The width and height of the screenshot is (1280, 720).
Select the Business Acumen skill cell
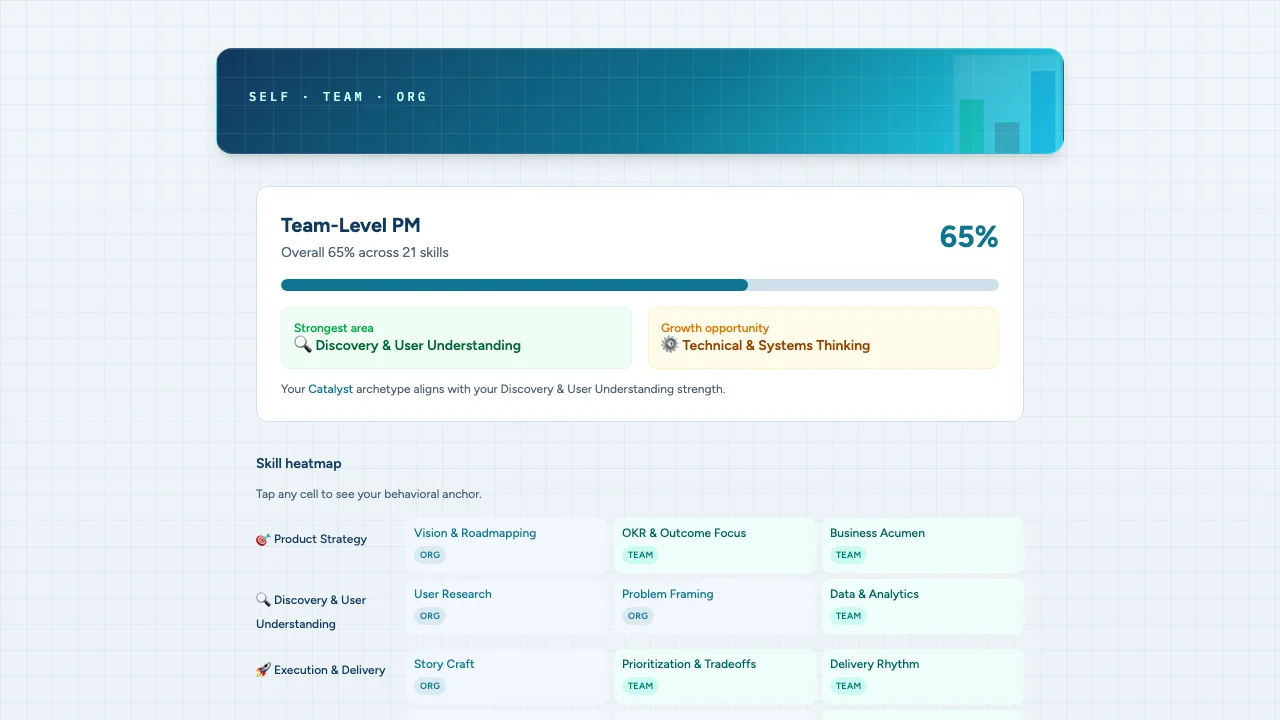923,545
